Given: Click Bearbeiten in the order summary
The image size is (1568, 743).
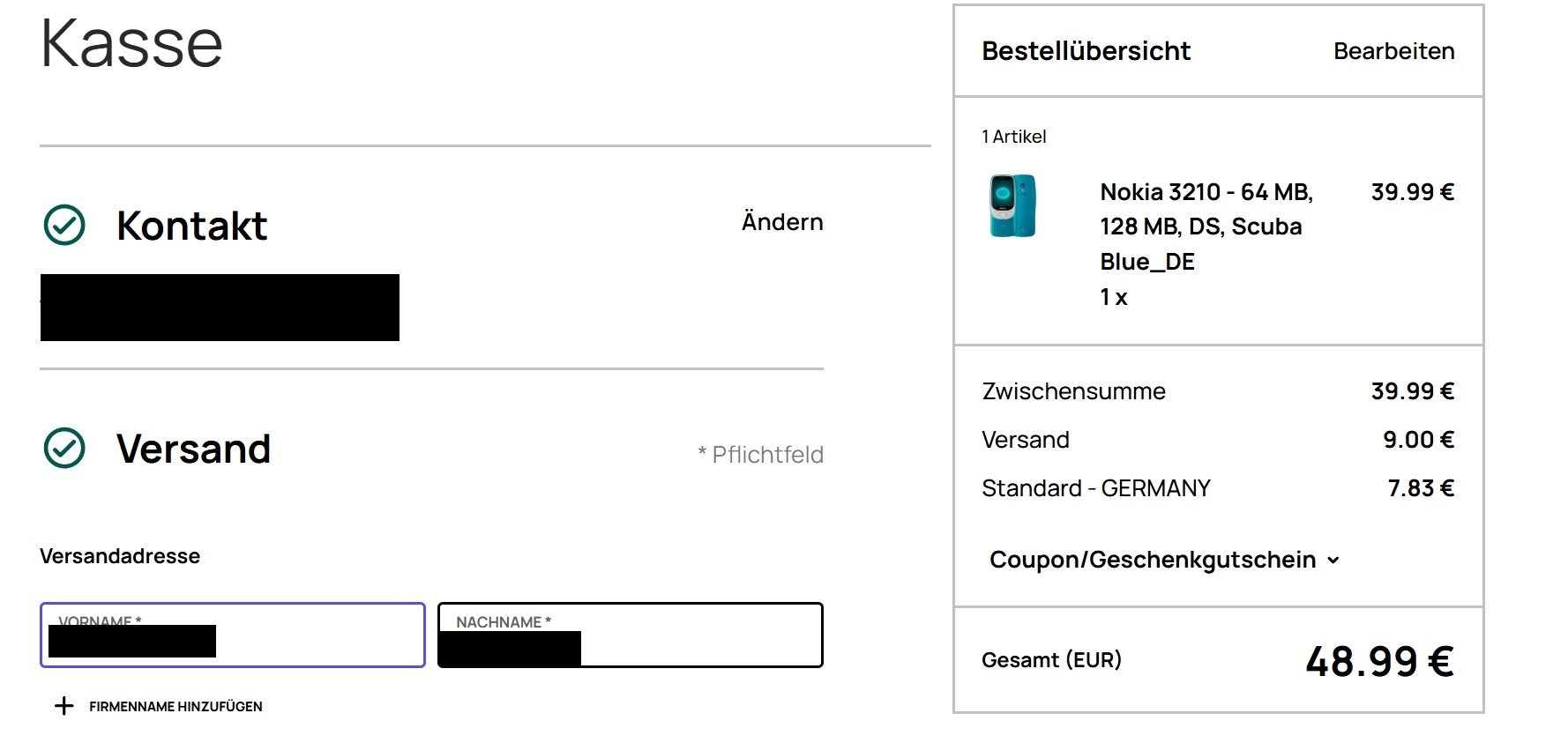Looking at the screenshot, I should click(x=1393, y=51).
